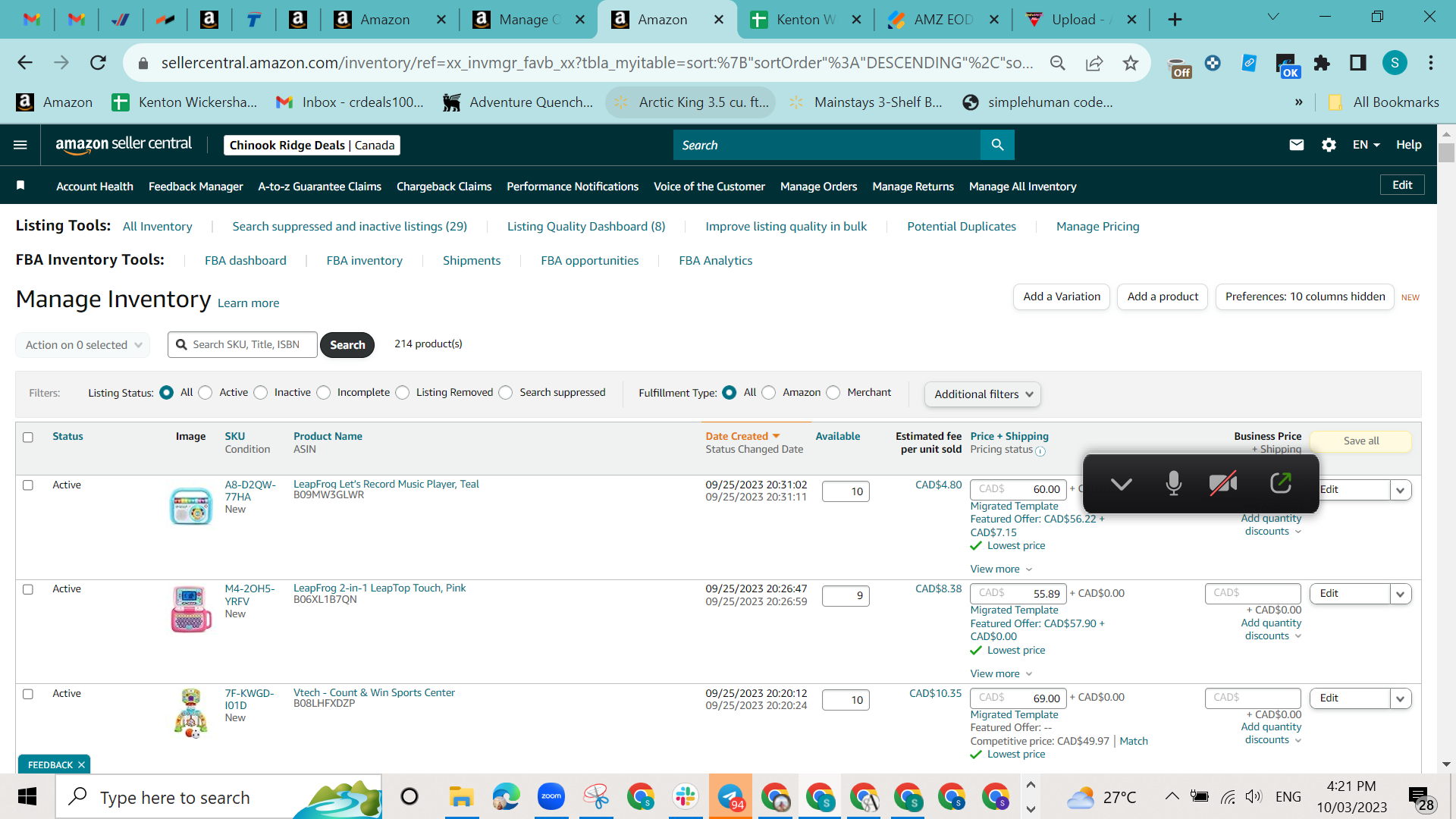Open Edit dropdown arrow for Vtech Sports Center row
Image resolution: width=1456 pixels, height=819 pixels.
click(1400, 698)
